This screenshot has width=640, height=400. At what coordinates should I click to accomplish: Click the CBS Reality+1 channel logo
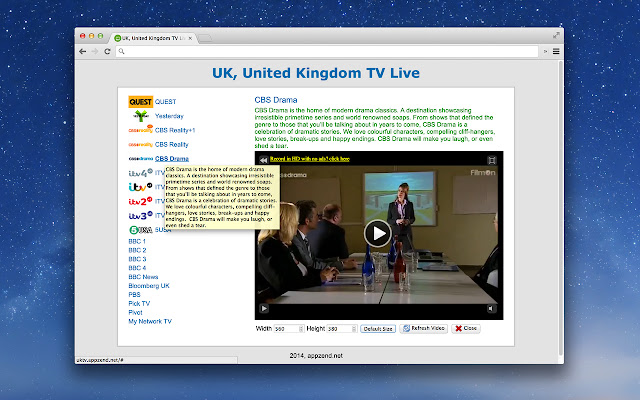pos(140,130)
